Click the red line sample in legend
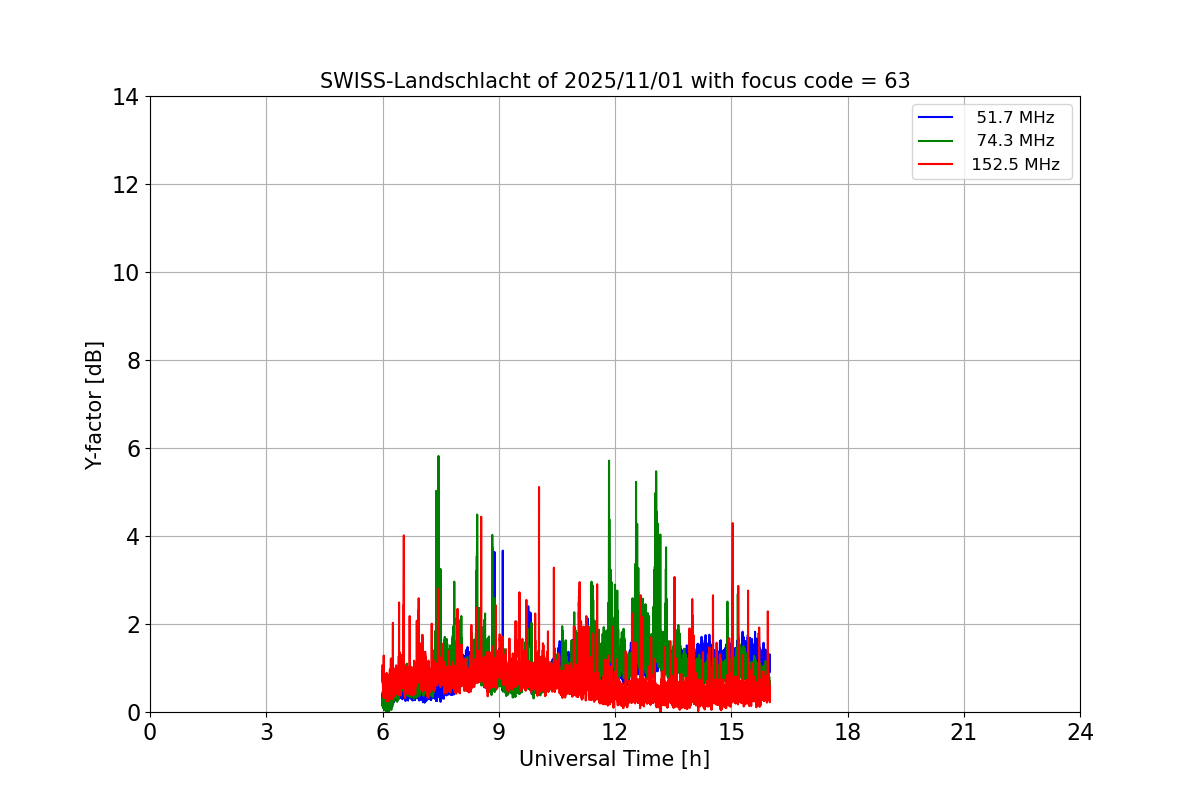This screenshot has height=800, width=1200. pyautogui.click(x=935, y=165)
